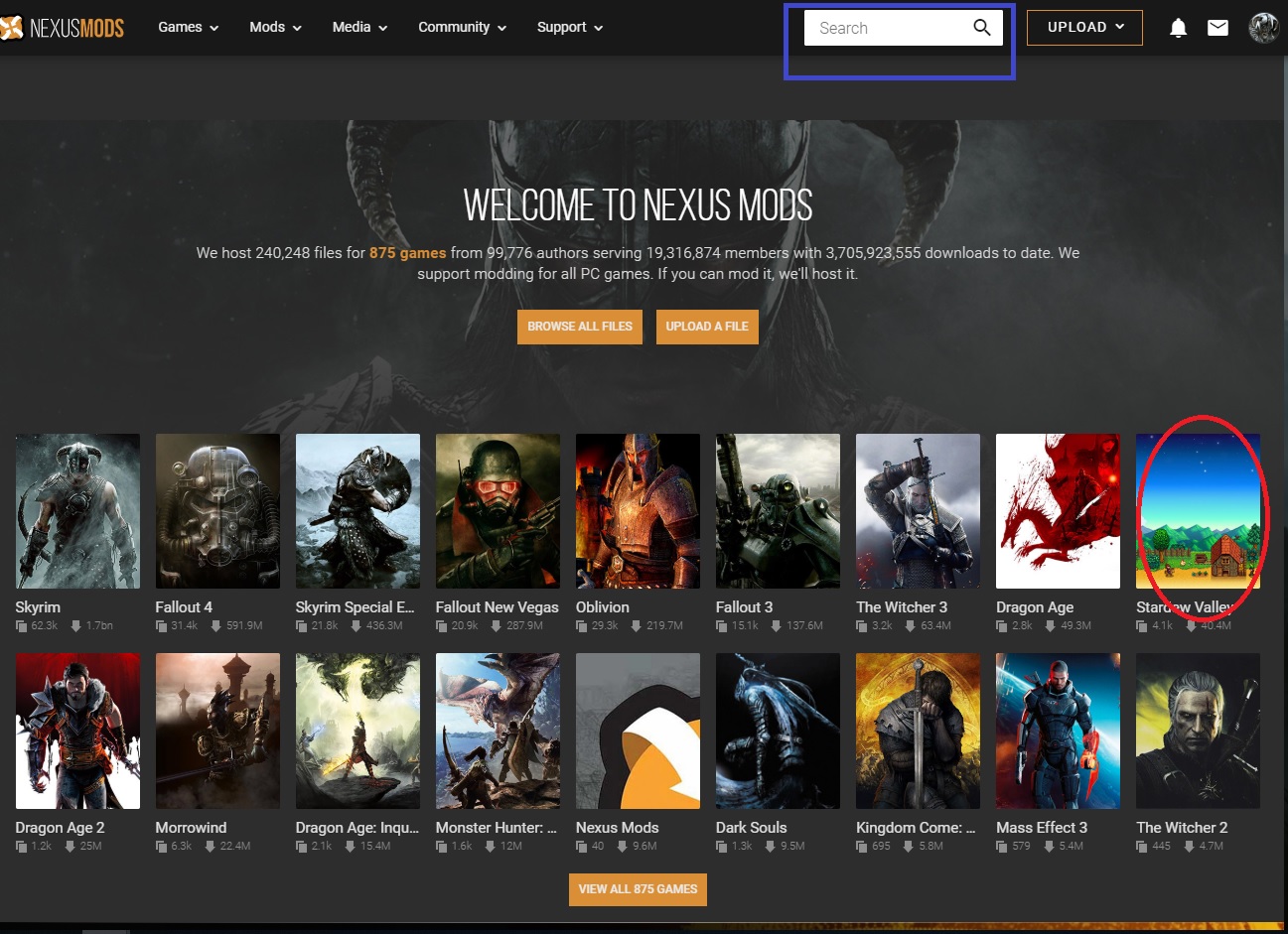Screen dimensions: 1288x934
Task: Open the messages envelope icon
Action: point(1217,28)
